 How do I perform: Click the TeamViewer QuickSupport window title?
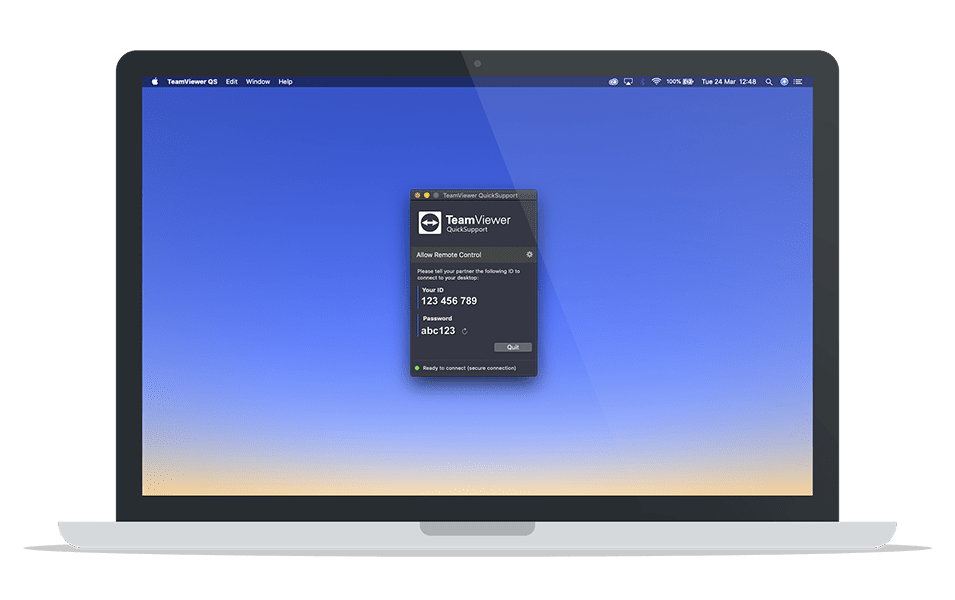coord(481,196)
